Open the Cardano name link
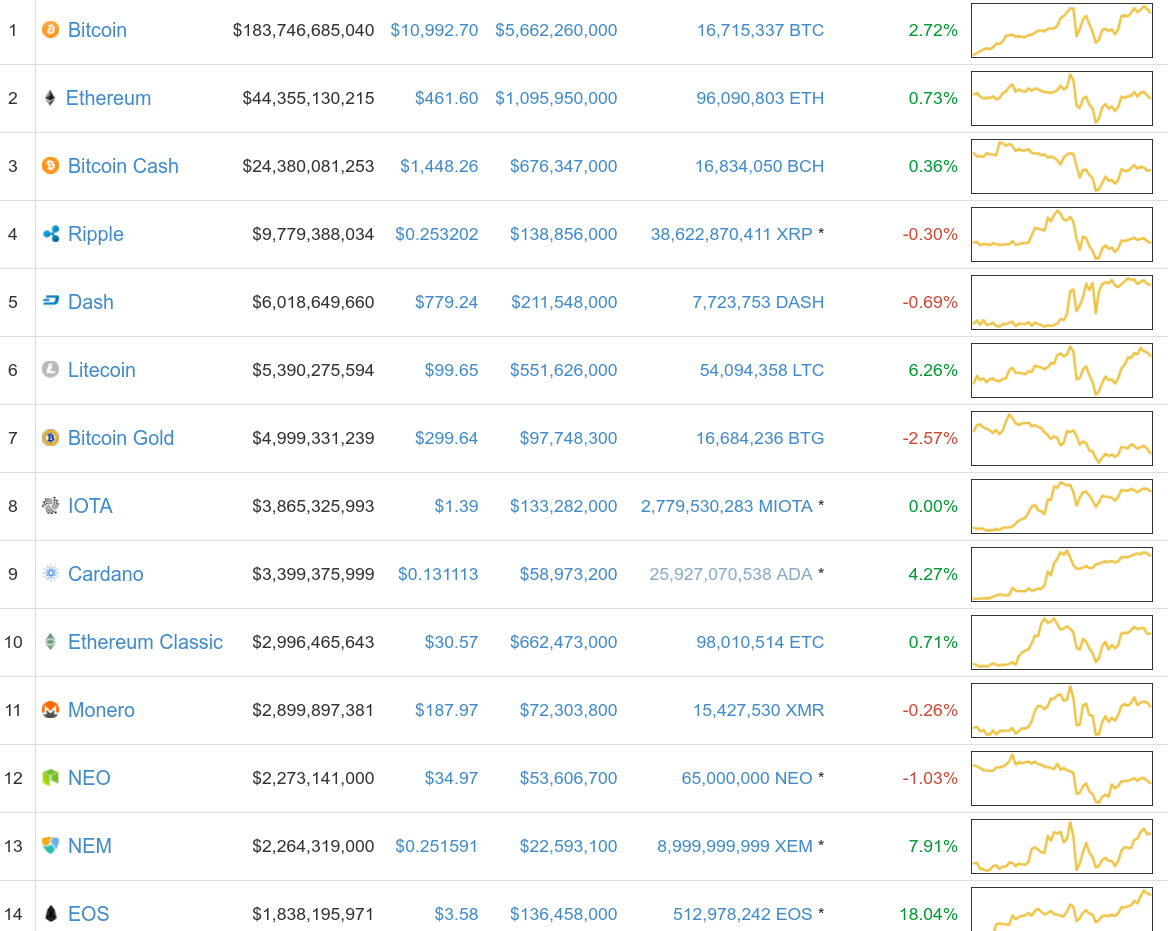1173x931 pixels. click(105, 574)
